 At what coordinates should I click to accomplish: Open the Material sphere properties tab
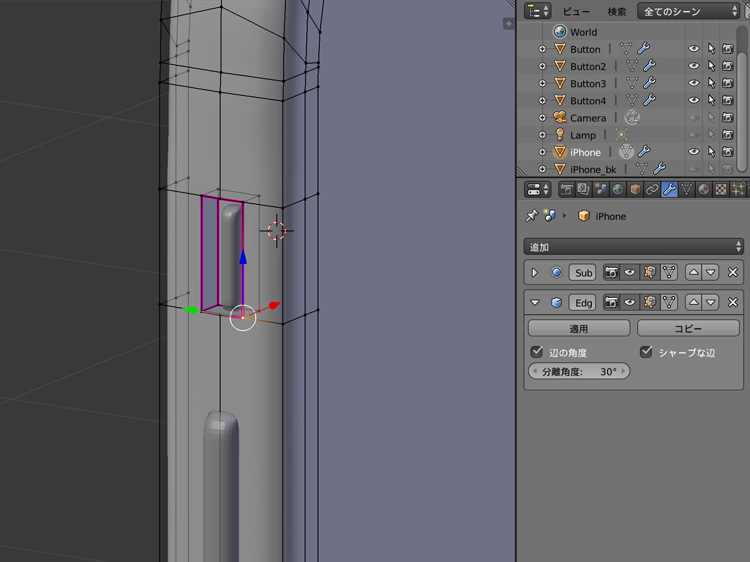click(x=704, y=189)
